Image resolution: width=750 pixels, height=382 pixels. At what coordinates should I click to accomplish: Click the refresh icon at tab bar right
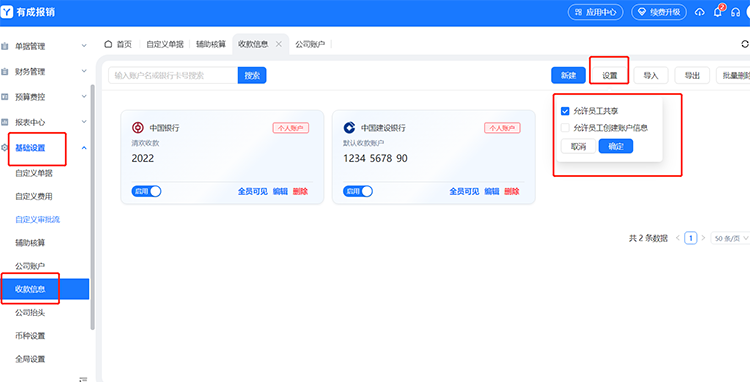tap(744, 44)
